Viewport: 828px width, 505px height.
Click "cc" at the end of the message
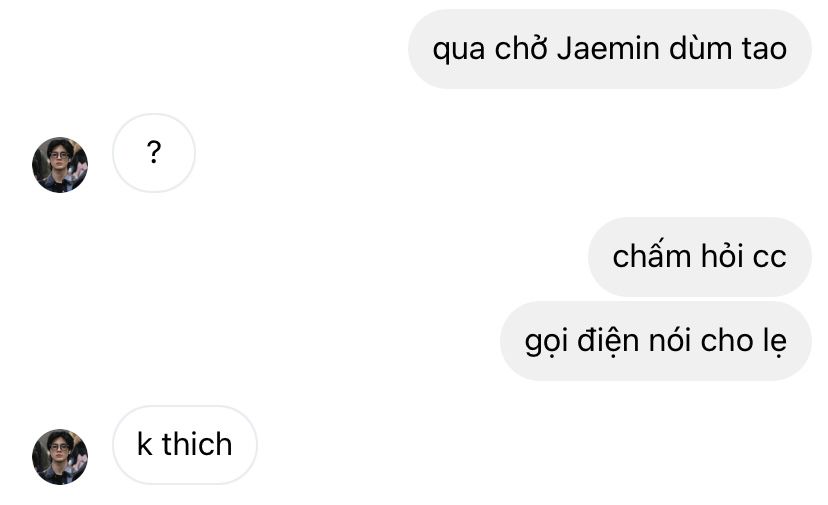point(769,257)
